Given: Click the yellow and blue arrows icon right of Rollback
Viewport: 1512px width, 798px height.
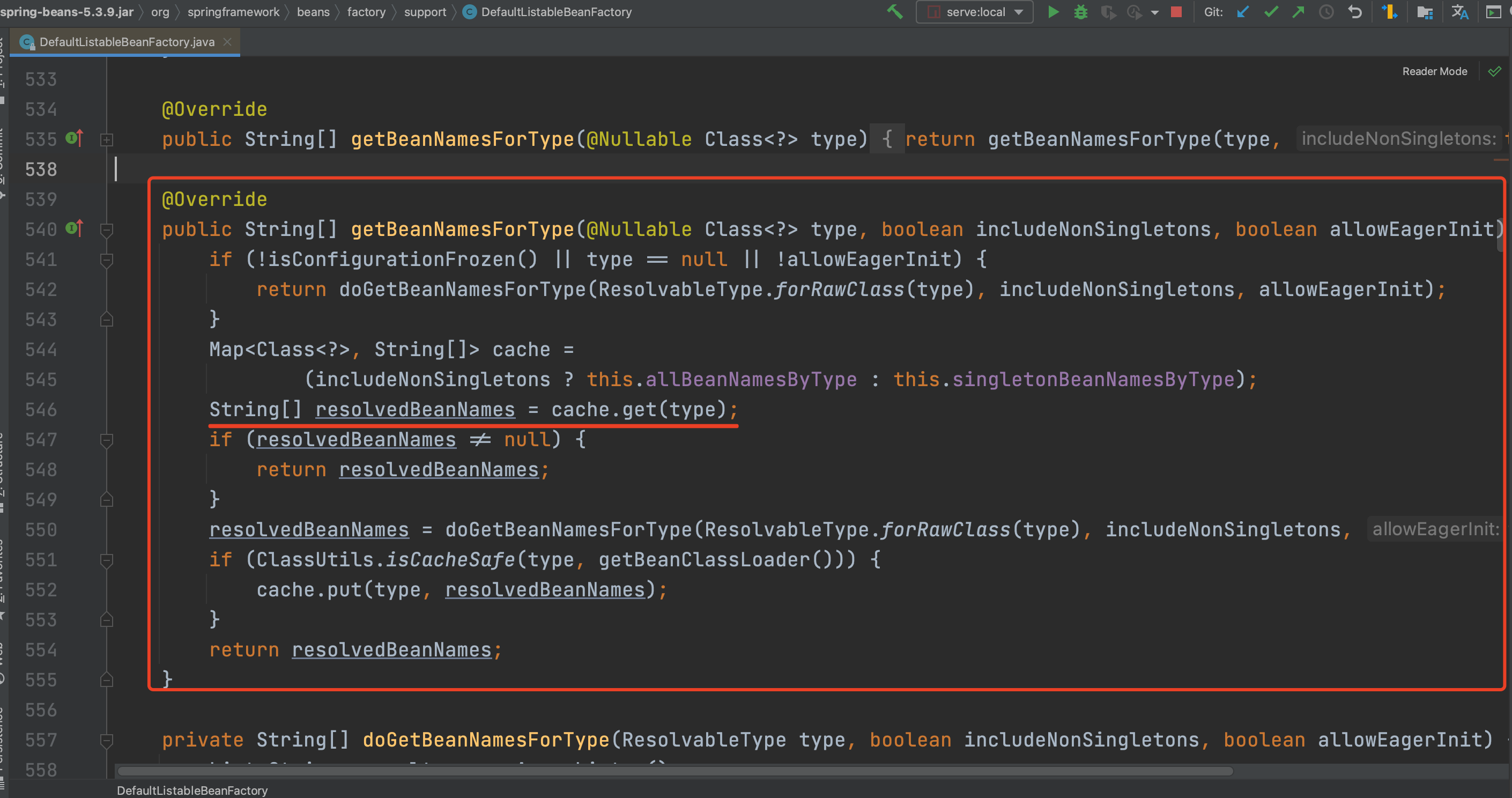Looking at the screenshot, I should [x=1389, y=12].
